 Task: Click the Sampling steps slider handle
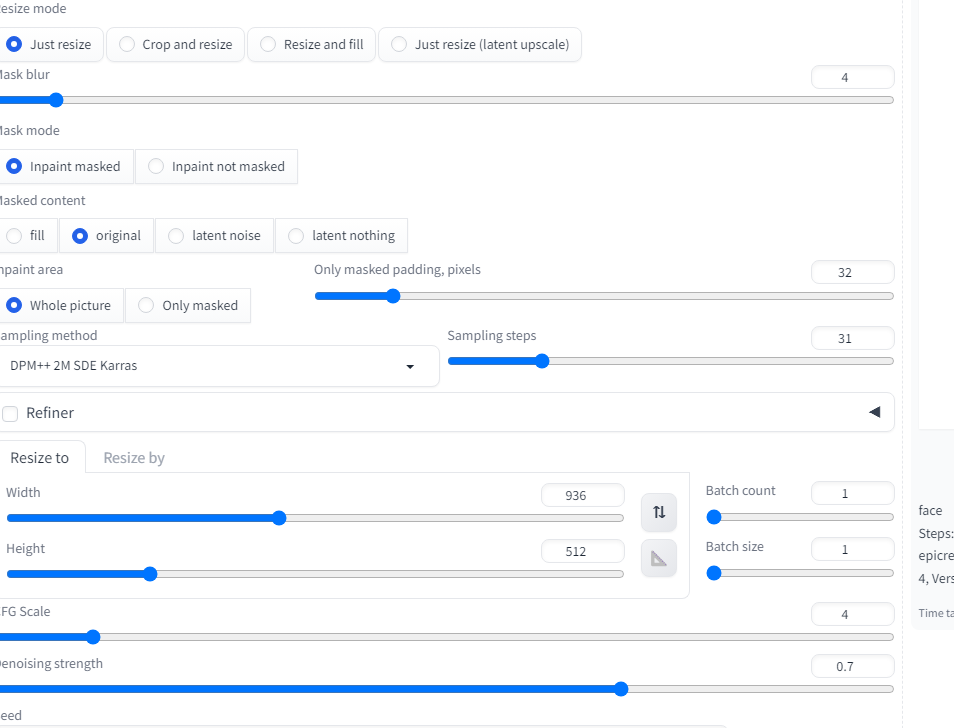tap(542, 361)
